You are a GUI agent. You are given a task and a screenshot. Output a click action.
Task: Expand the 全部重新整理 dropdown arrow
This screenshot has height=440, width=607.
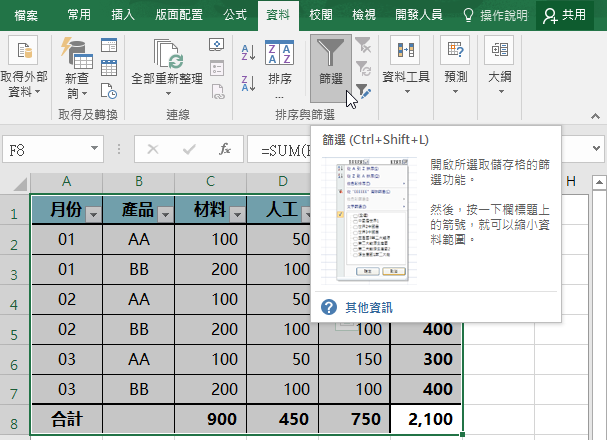point(168,94)
